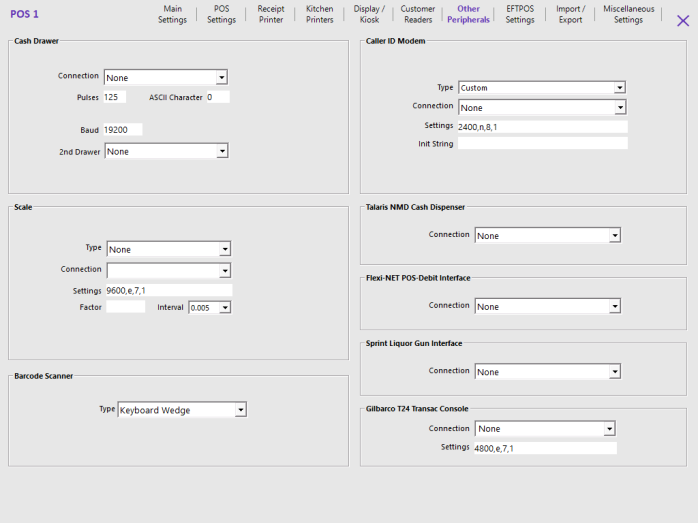Switch to Import / Export tab
This screenshot has height=524, width=698.
[570, 14]
